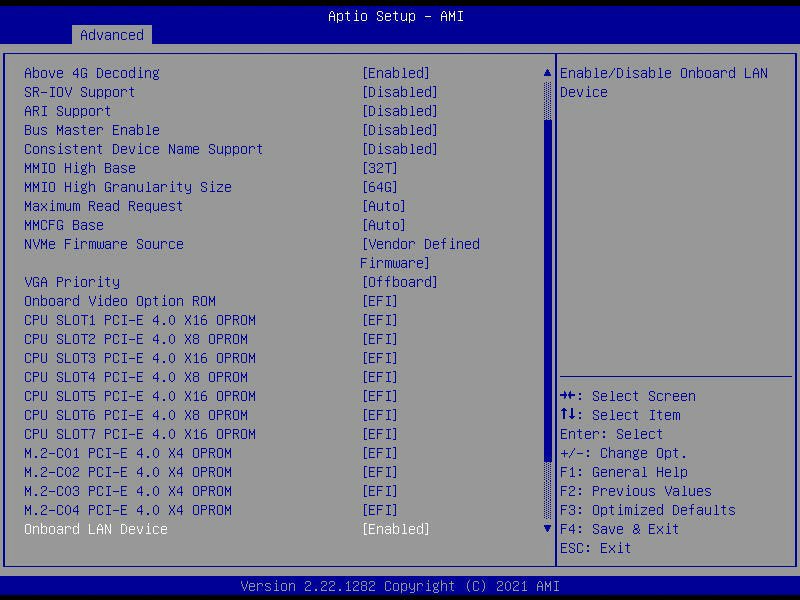Screen dimensions: 800x600
Task: Click the scrollbar down arrow
Action: pos(547,529)
